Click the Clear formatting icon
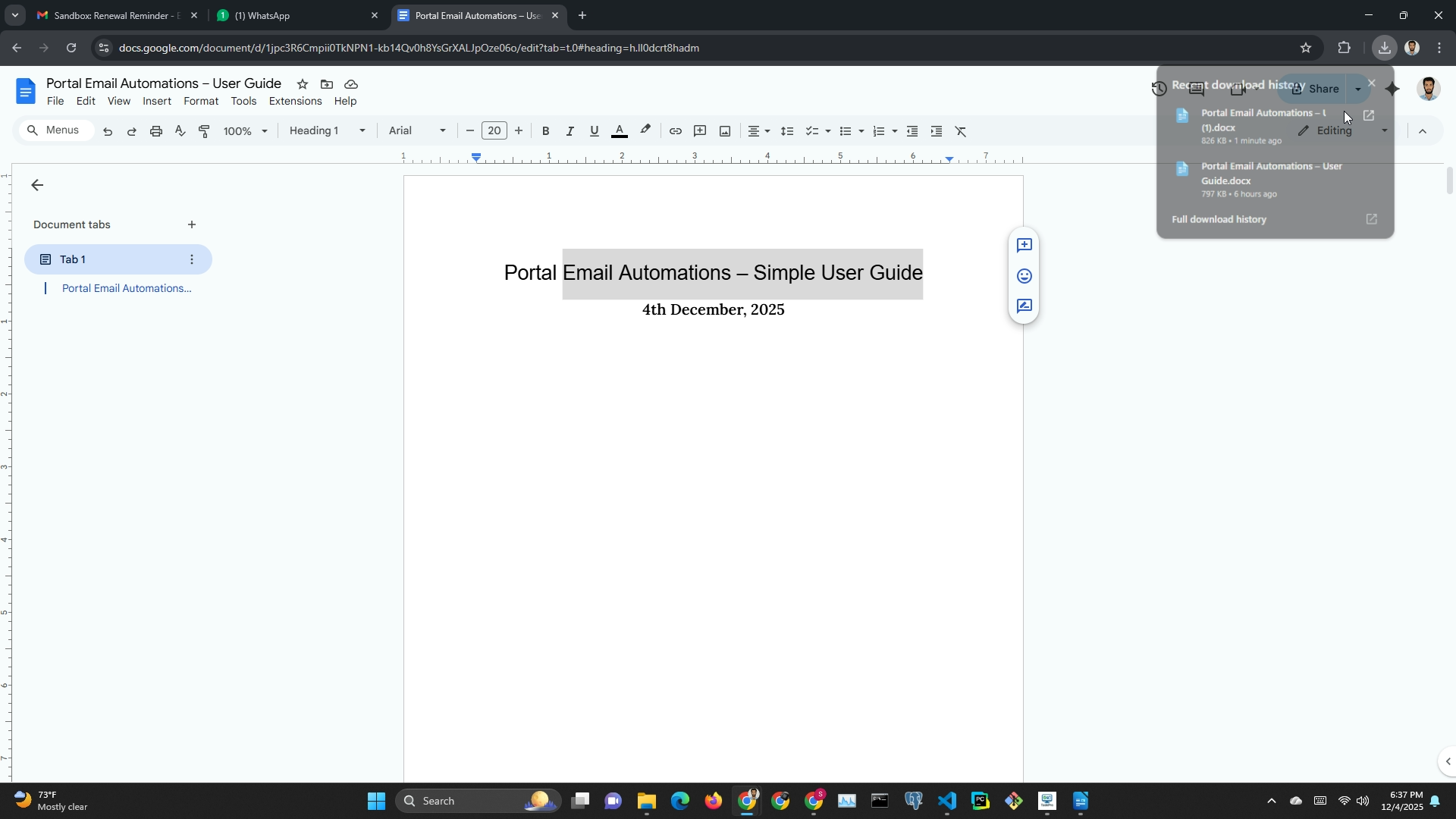1456x819 pixels. (961, 131)
